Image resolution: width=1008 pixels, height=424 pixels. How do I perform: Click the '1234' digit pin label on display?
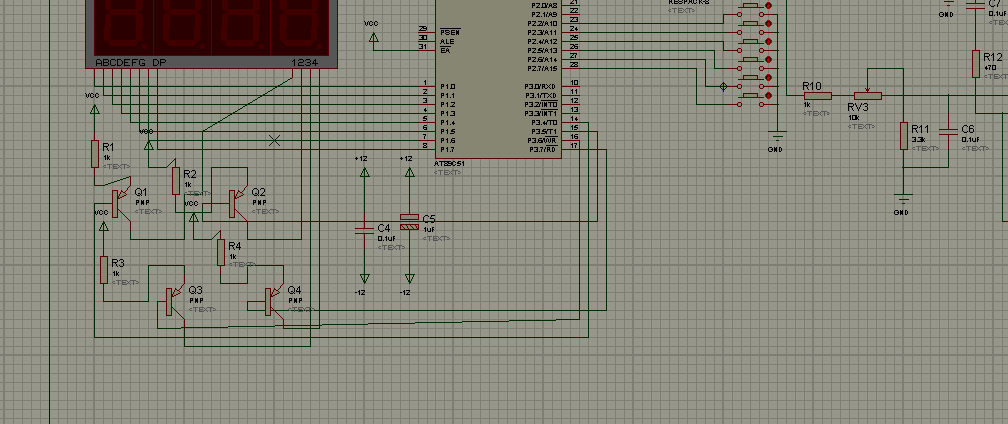305,62
